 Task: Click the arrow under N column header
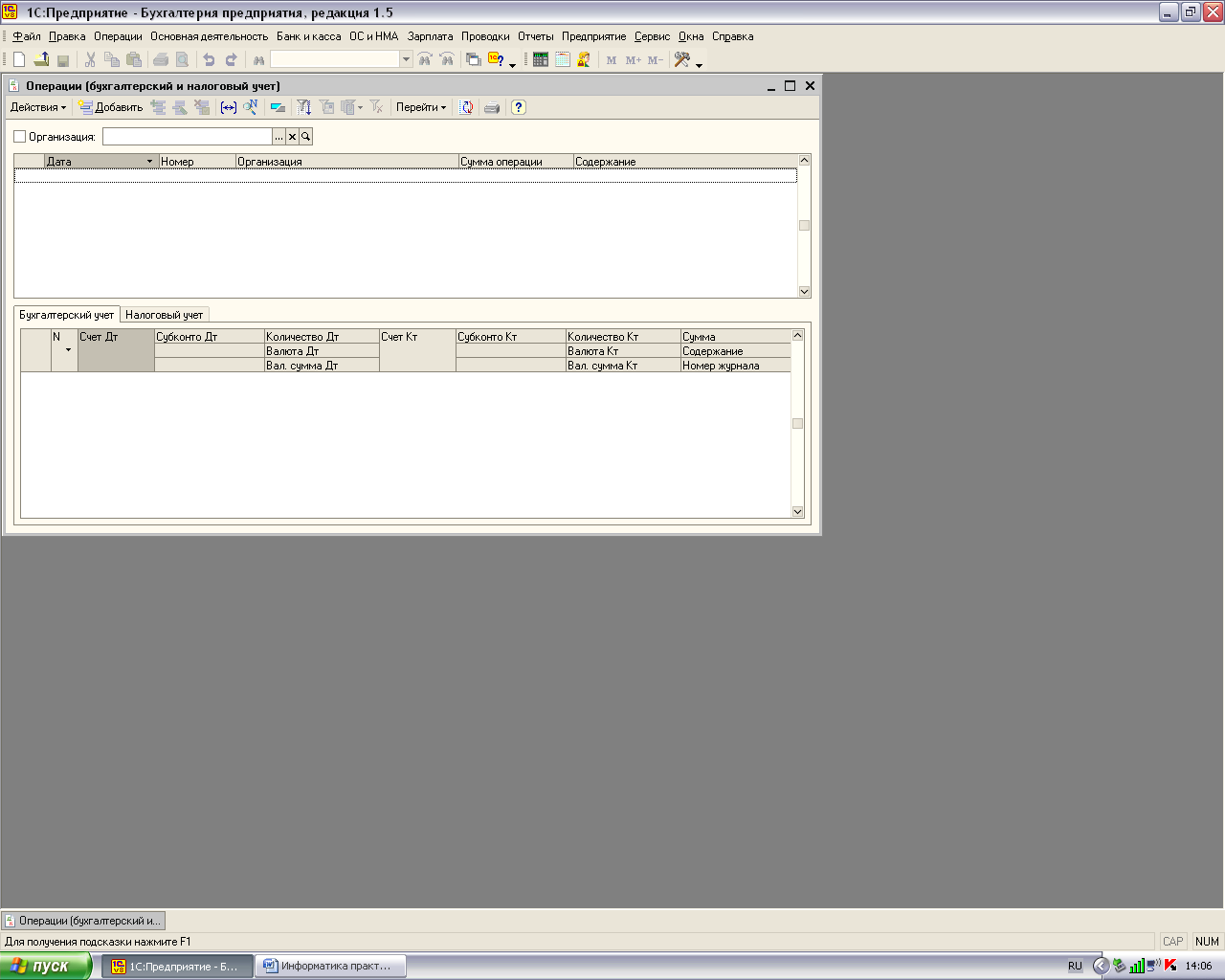[x=68, y=350]
